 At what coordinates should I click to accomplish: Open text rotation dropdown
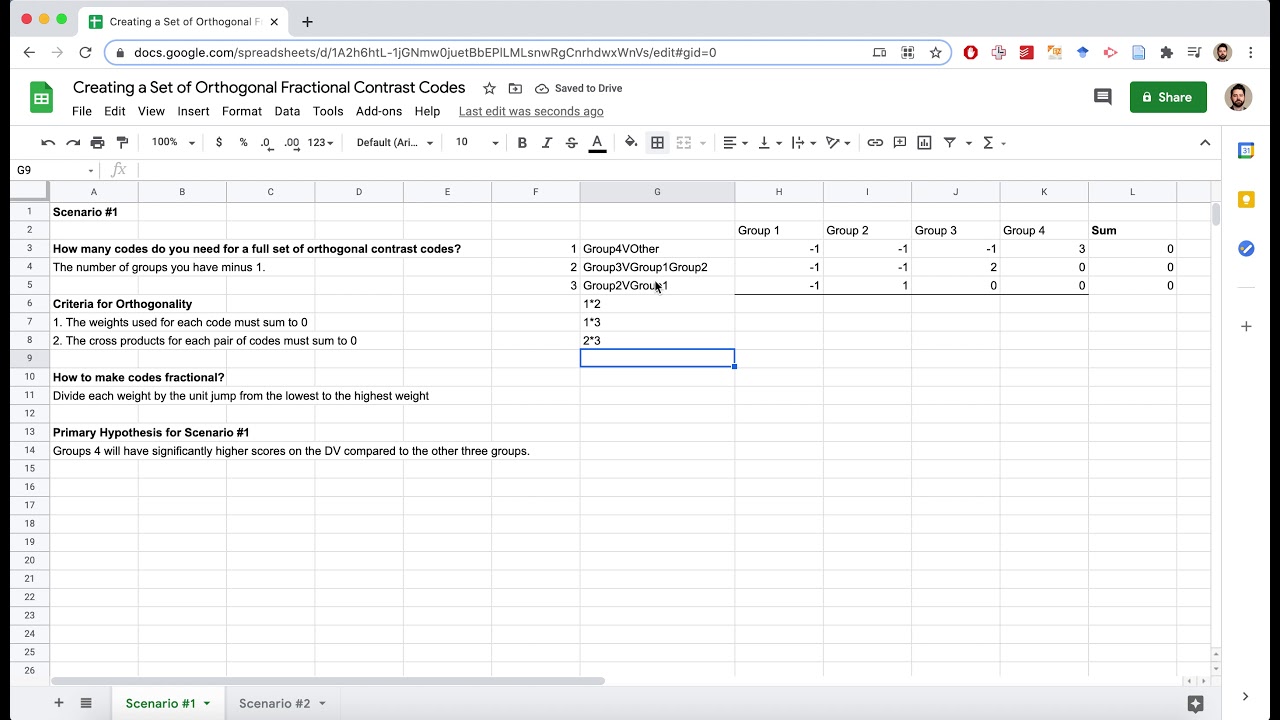pyautogui.click(x=837, y=143)
